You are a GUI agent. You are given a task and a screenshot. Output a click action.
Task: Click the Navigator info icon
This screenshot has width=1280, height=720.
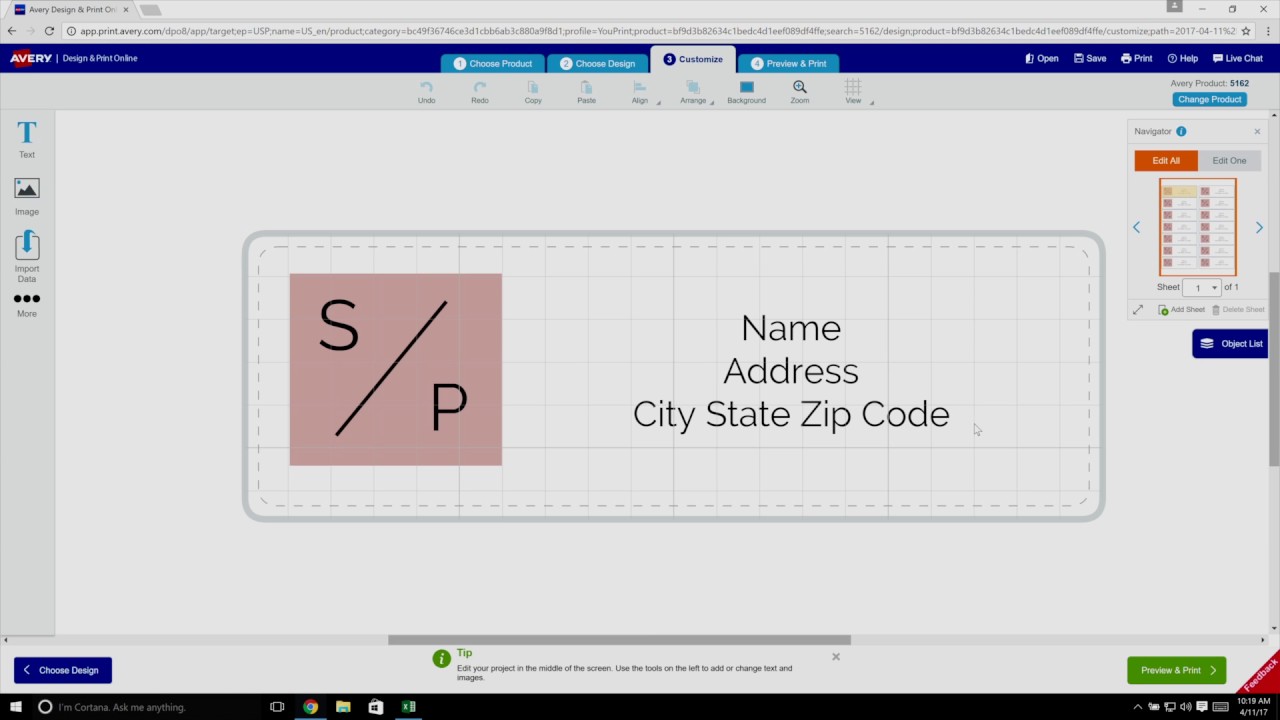(x=1181, y=131)
